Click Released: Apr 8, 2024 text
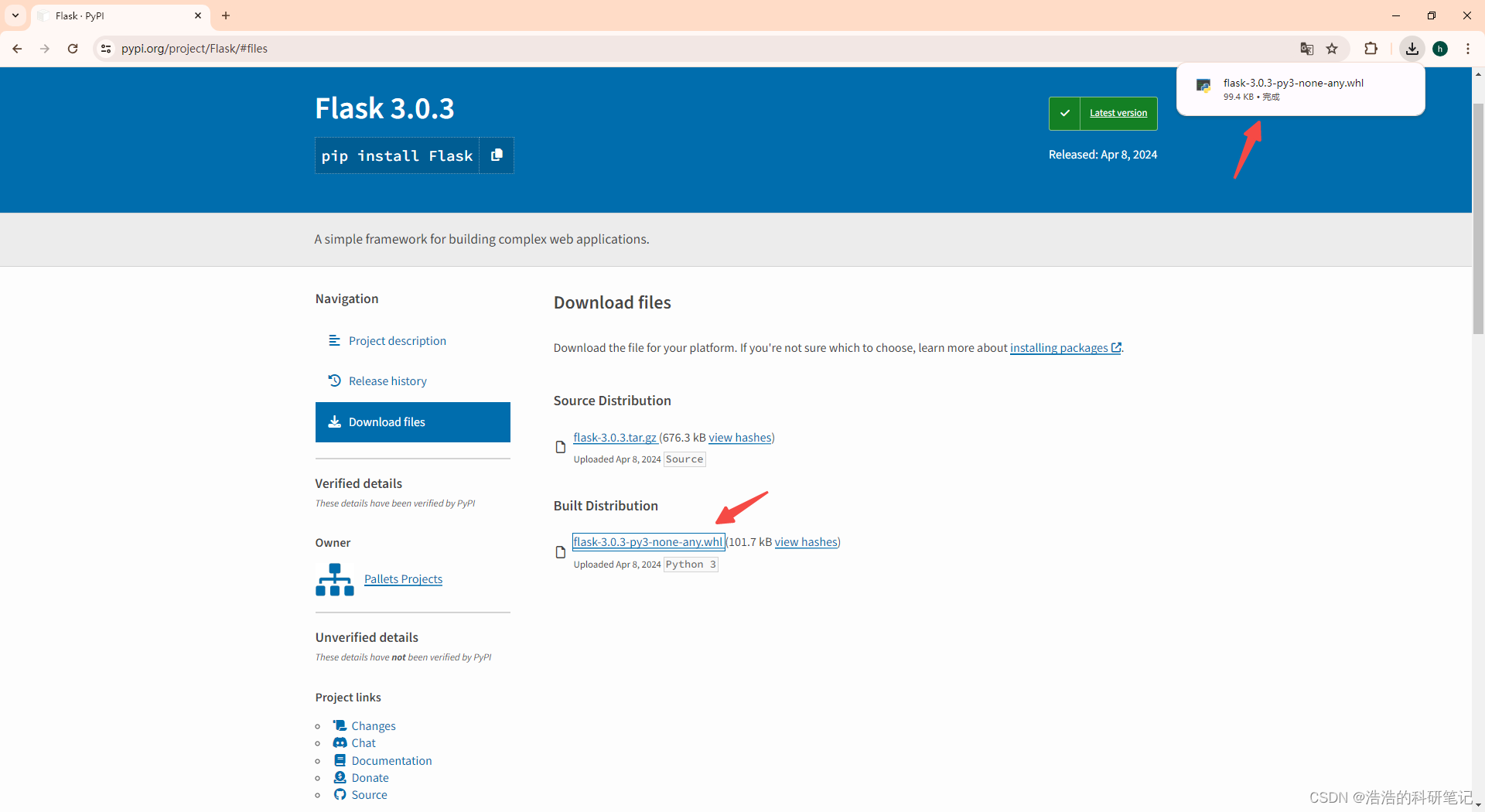Screen dimensions: 1485x812 pos(1103,155)
